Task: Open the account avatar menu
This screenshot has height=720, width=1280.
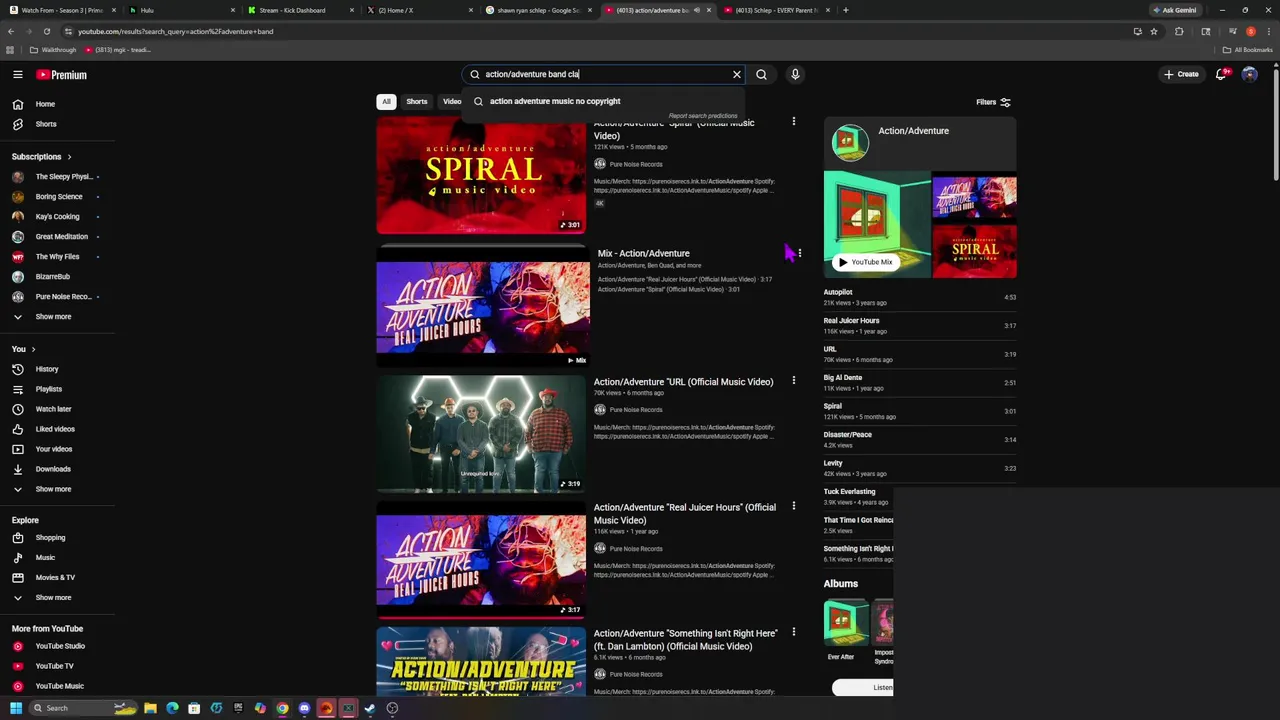Action: point(1249,74)
